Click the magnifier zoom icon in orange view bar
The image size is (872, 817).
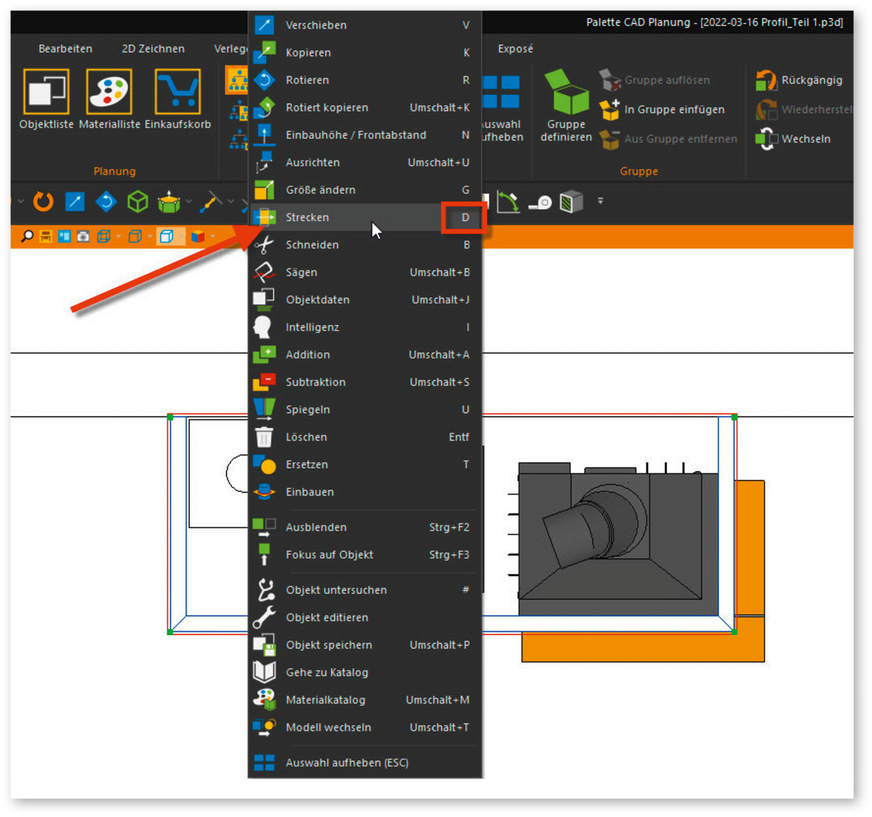(x=27, y=236)
